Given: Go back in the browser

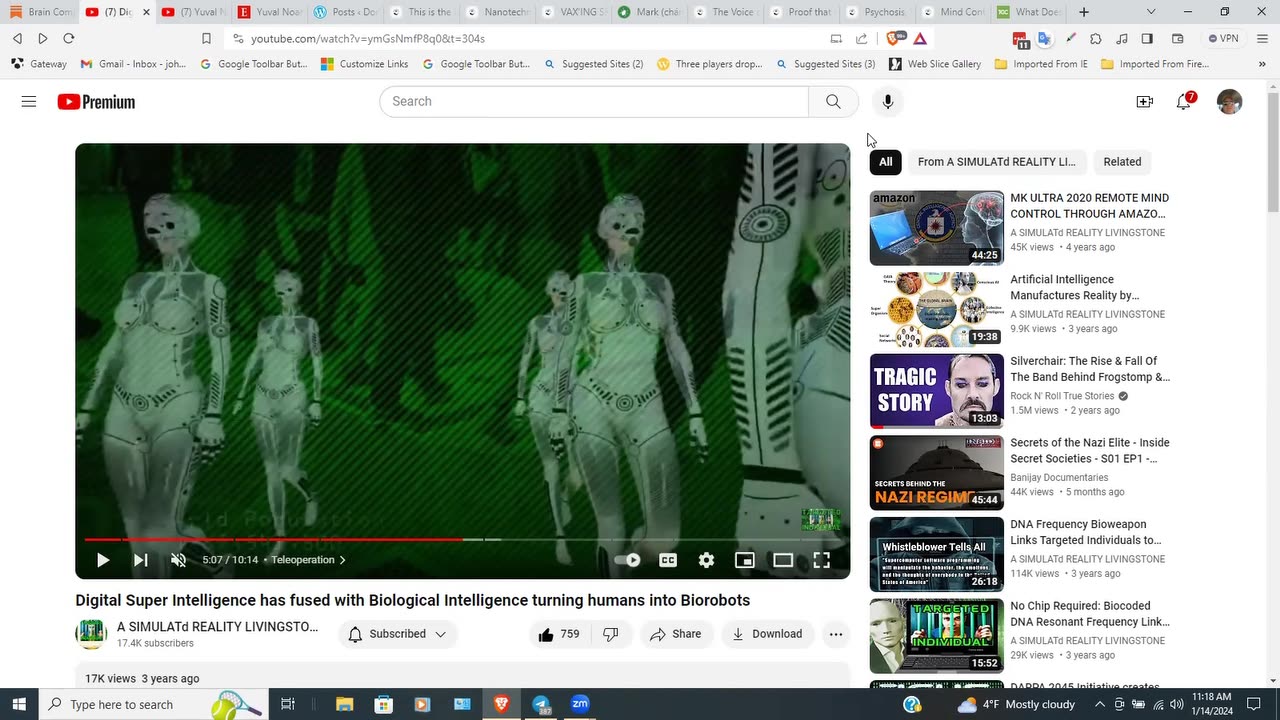Looking at the screenshot, I should click(x=17, y=39).
